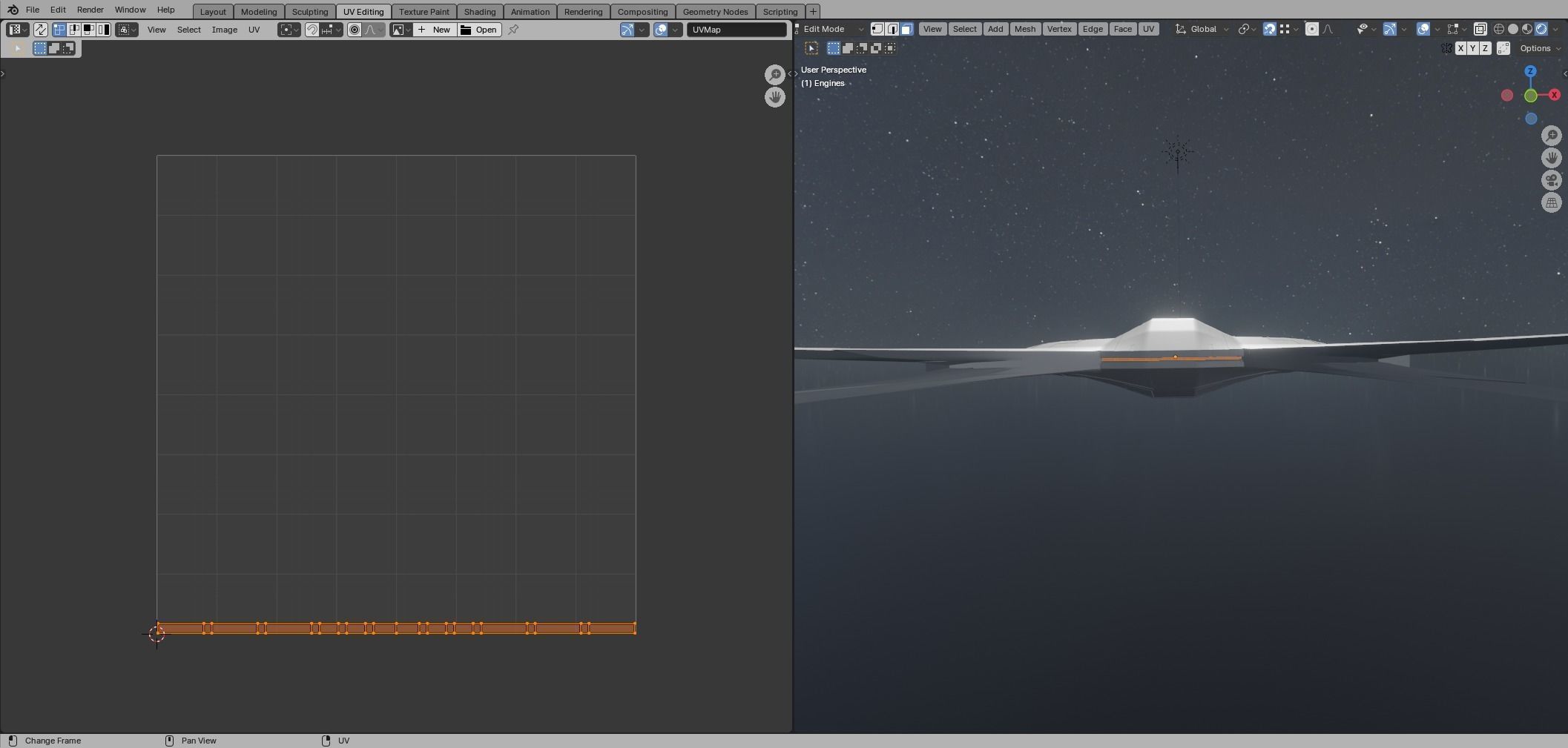The image size is (1568, 748).
Task: Open the 3D viewport Add menu
Action: (995, 29)
